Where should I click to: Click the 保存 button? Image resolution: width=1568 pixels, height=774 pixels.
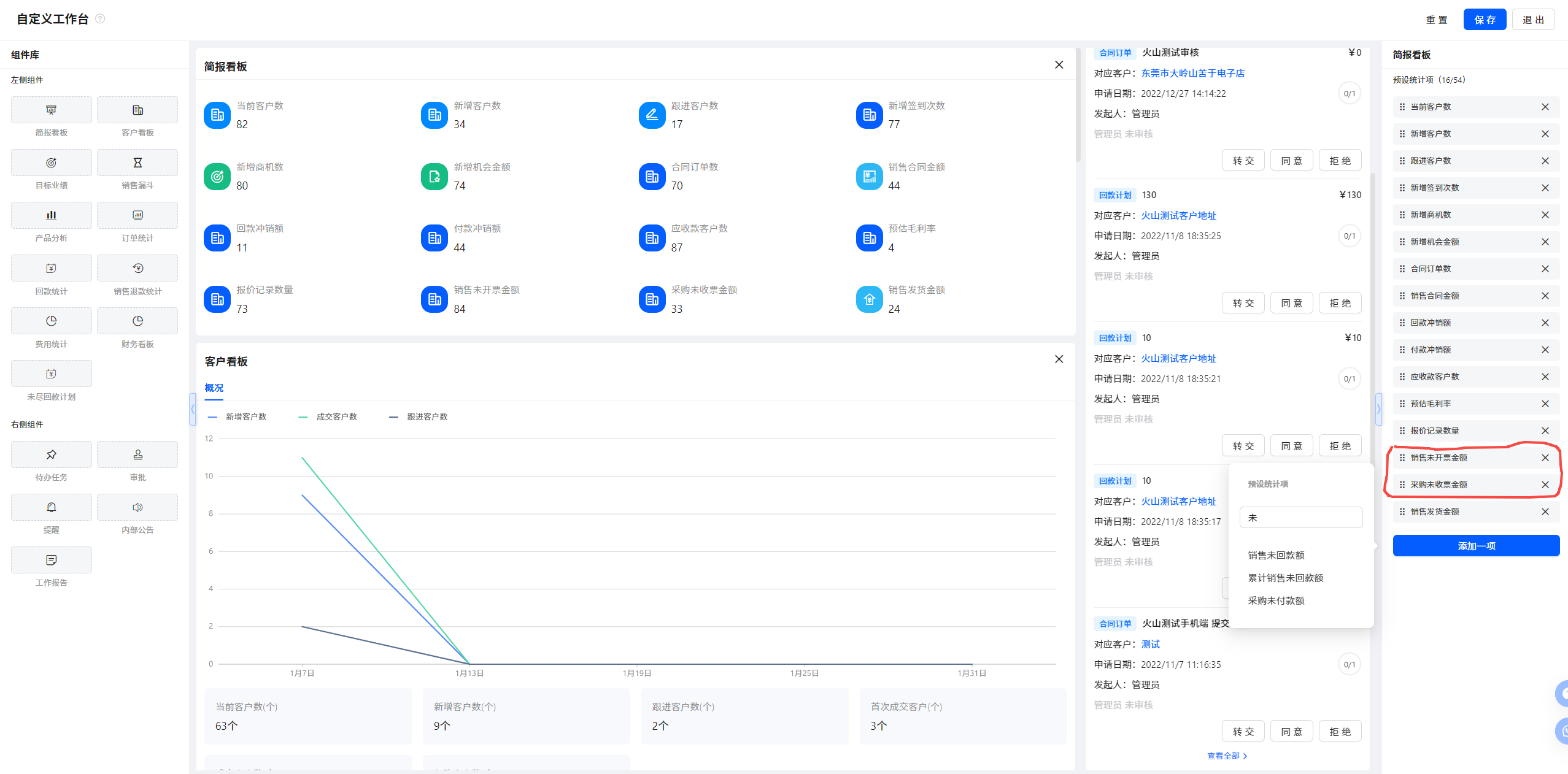[x=1484, y=20]
